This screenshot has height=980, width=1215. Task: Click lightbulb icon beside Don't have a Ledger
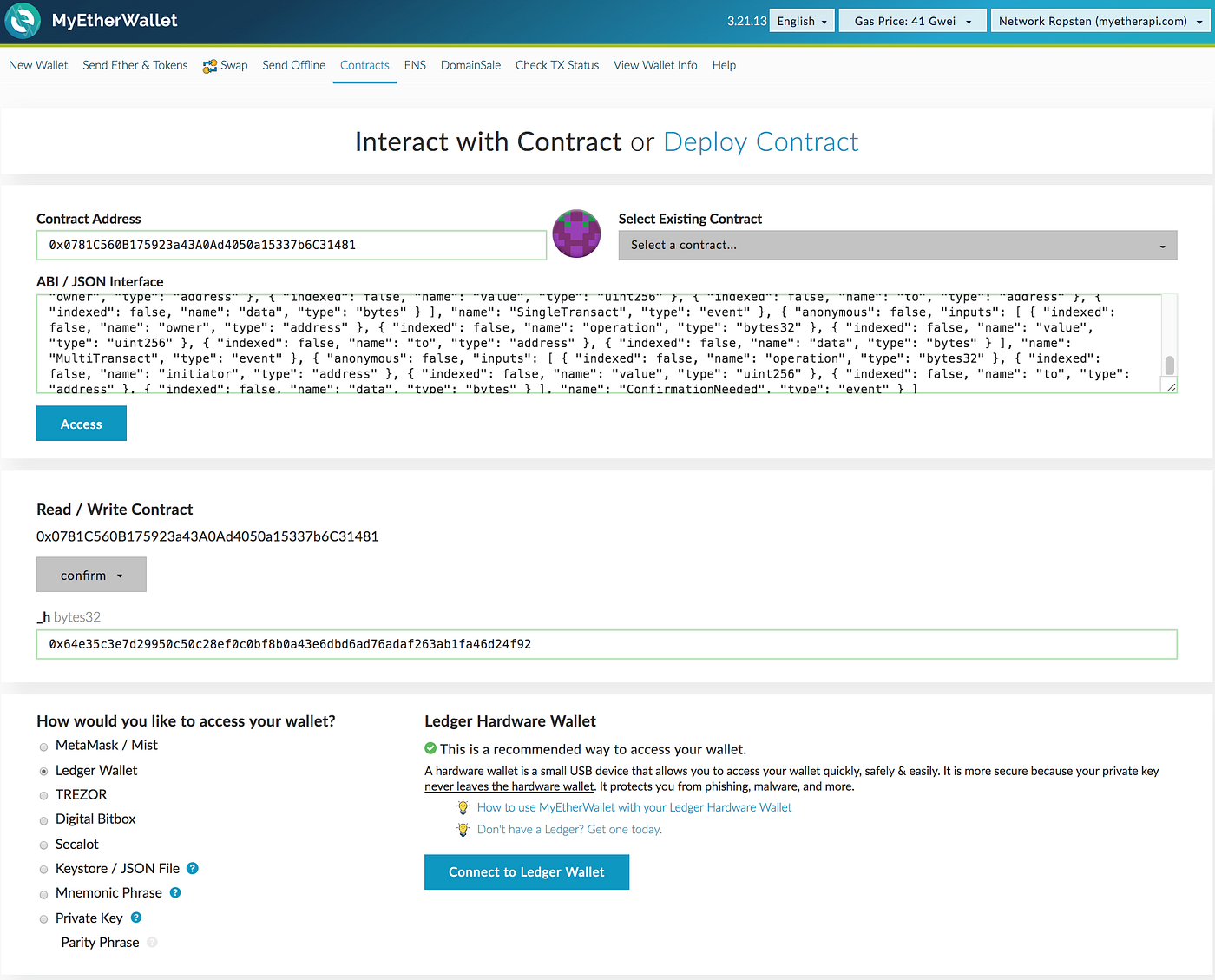tap(463, 829)
